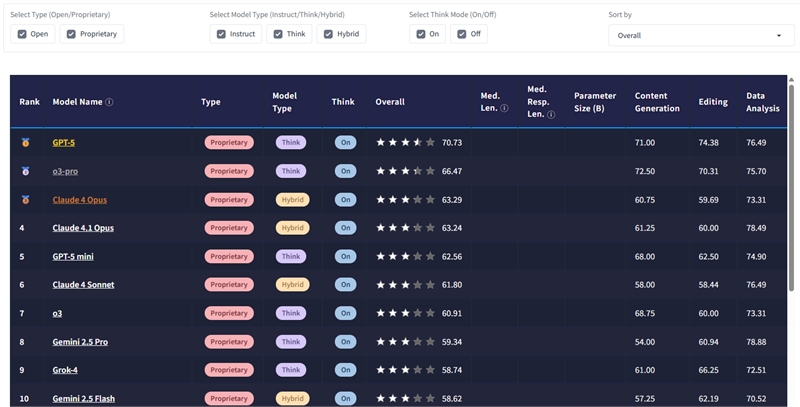The width and height of the screenshot is (800, 407).
Task: Open the Grok-4 model link
Action: 65,370
